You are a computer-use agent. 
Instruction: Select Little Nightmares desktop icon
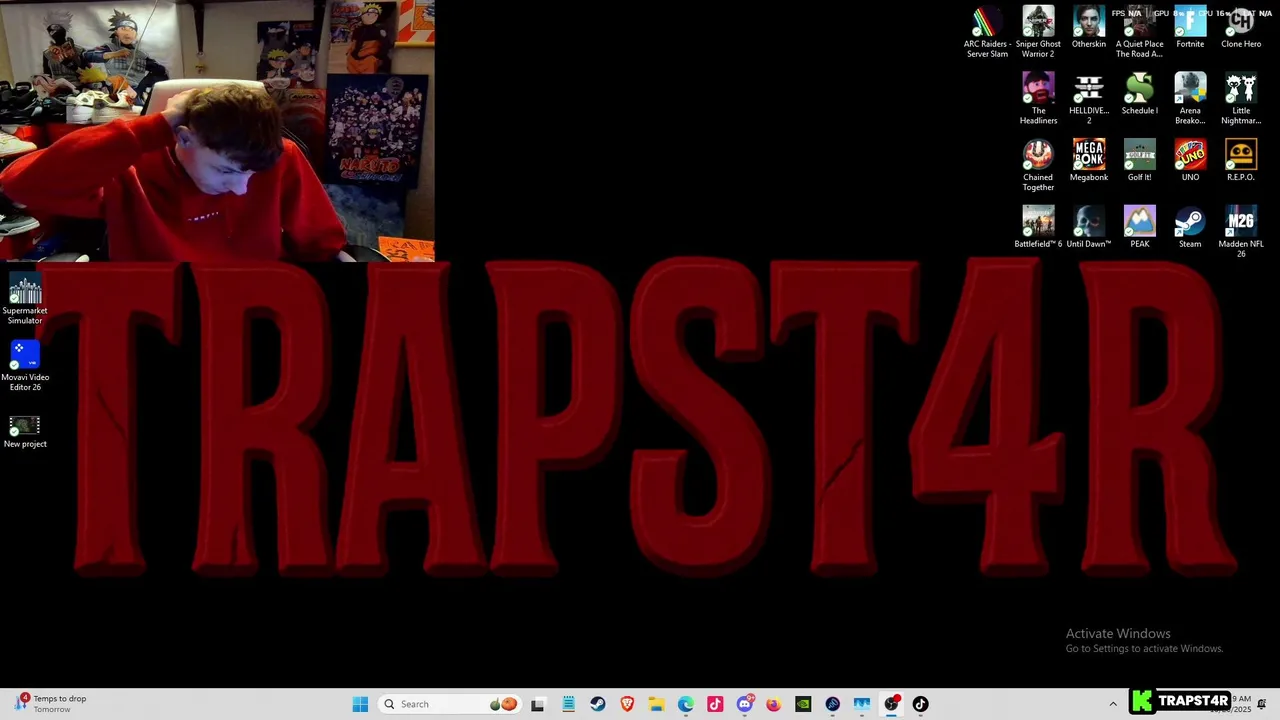coord(1241,99)
